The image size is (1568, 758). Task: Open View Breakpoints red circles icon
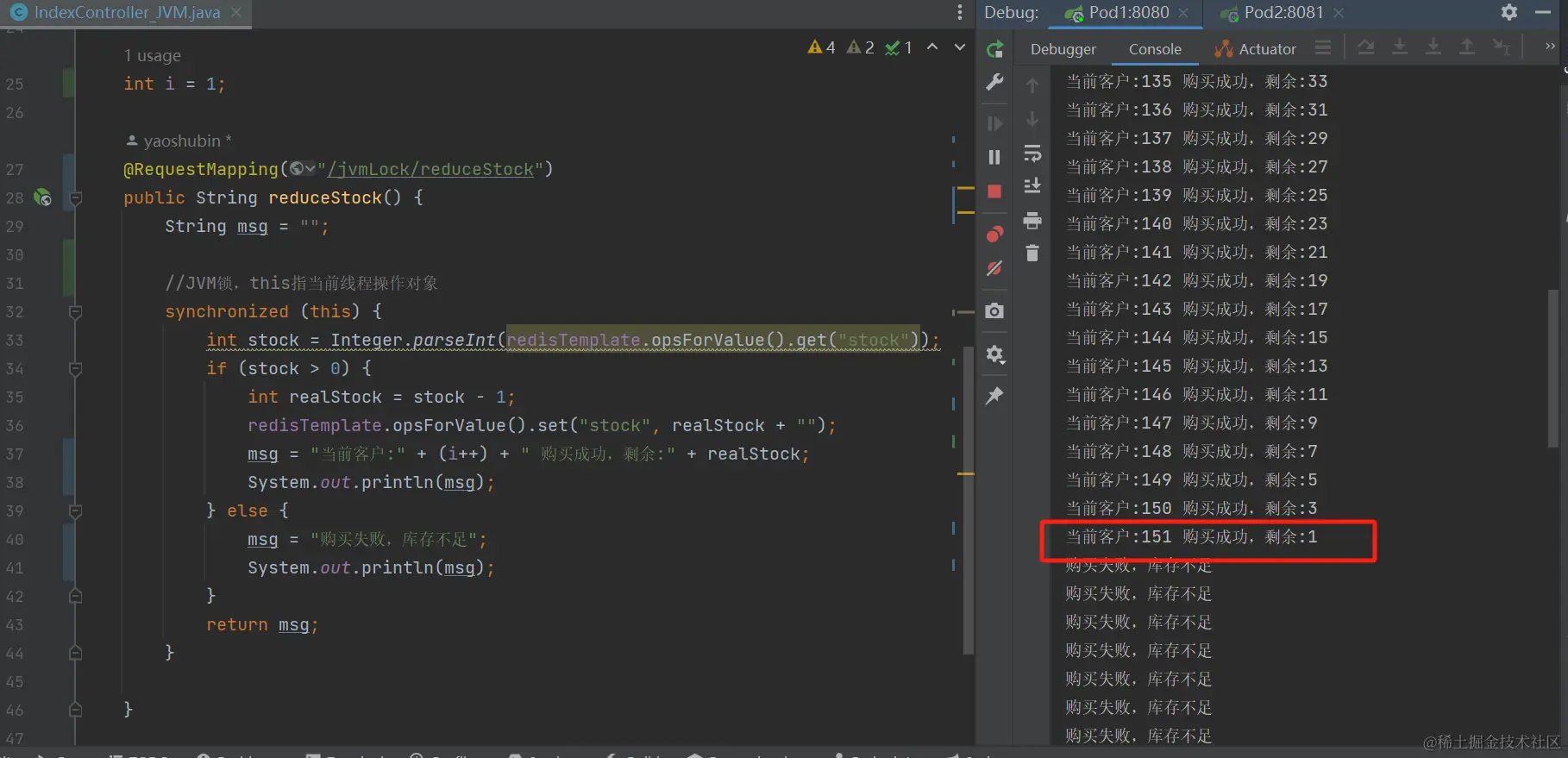[x=994, y=234]
